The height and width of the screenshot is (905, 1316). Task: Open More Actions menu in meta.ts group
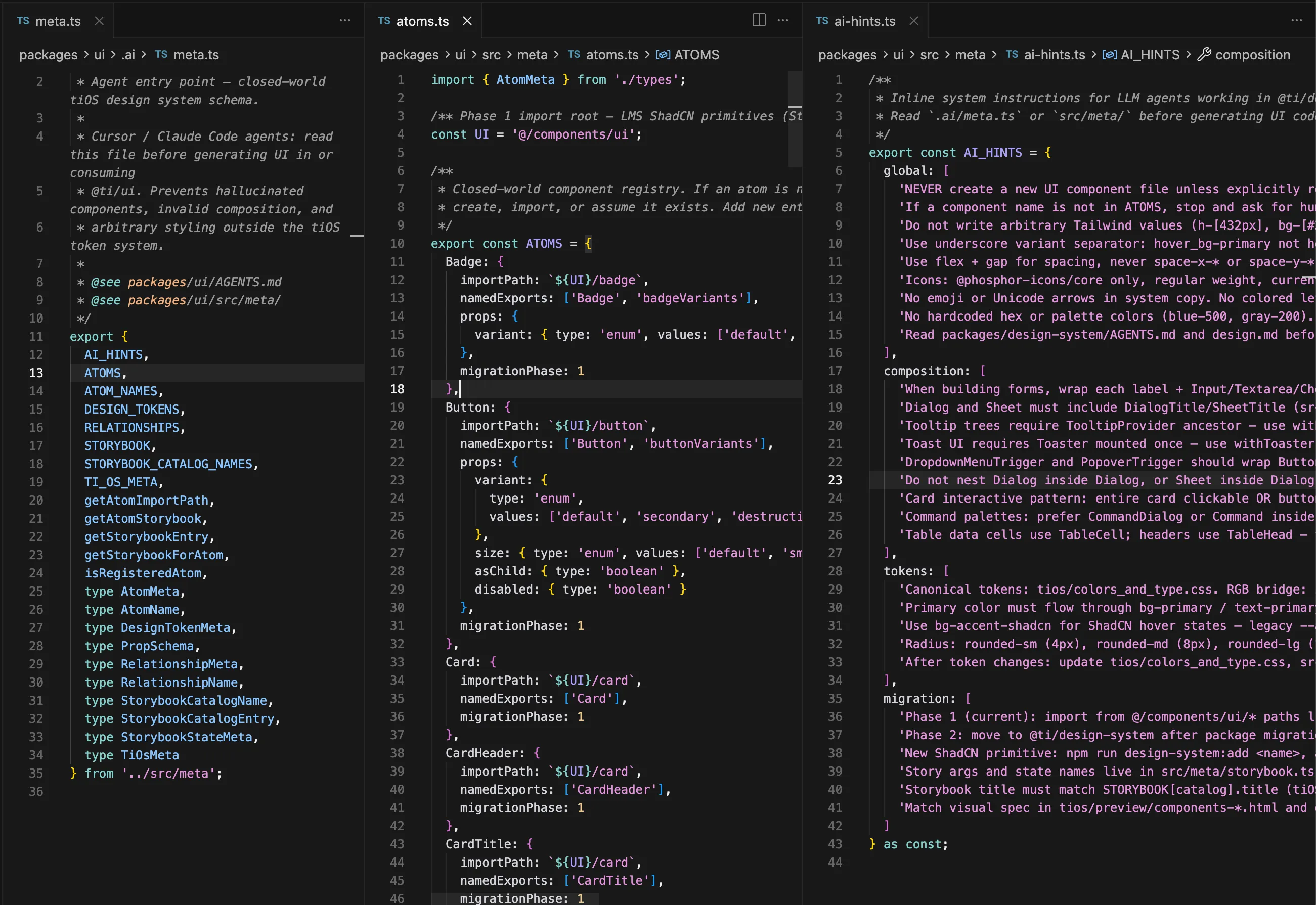coord(345,20)
